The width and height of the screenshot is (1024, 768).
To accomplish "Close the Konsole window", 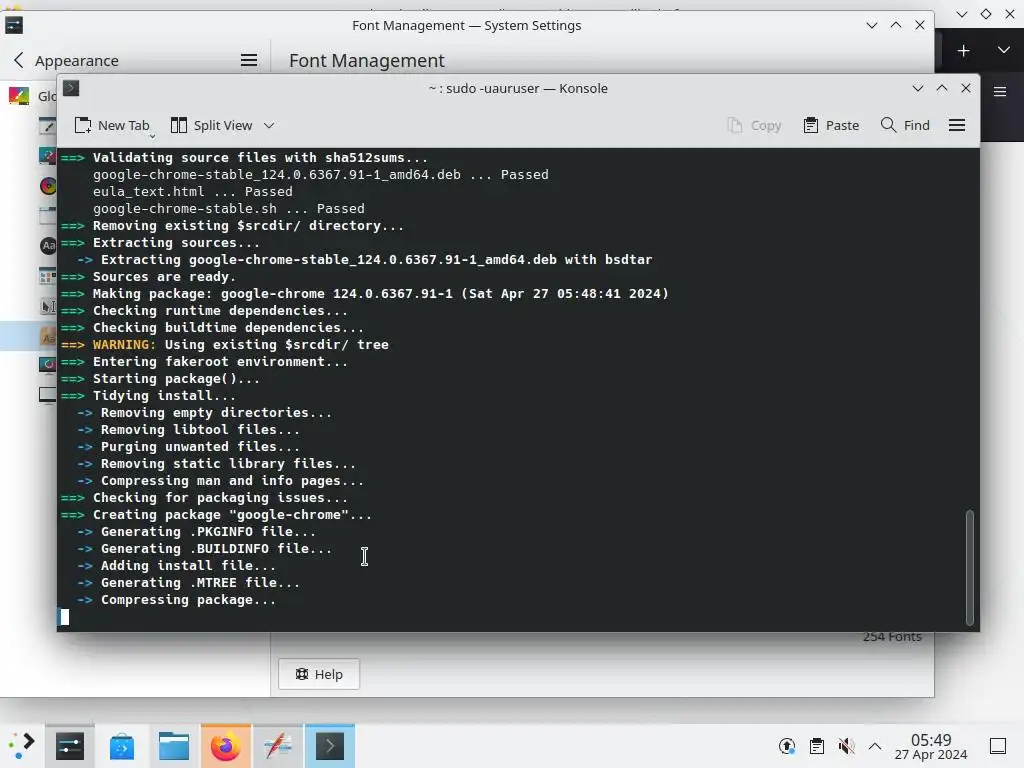I will click(x=966, y=88).
